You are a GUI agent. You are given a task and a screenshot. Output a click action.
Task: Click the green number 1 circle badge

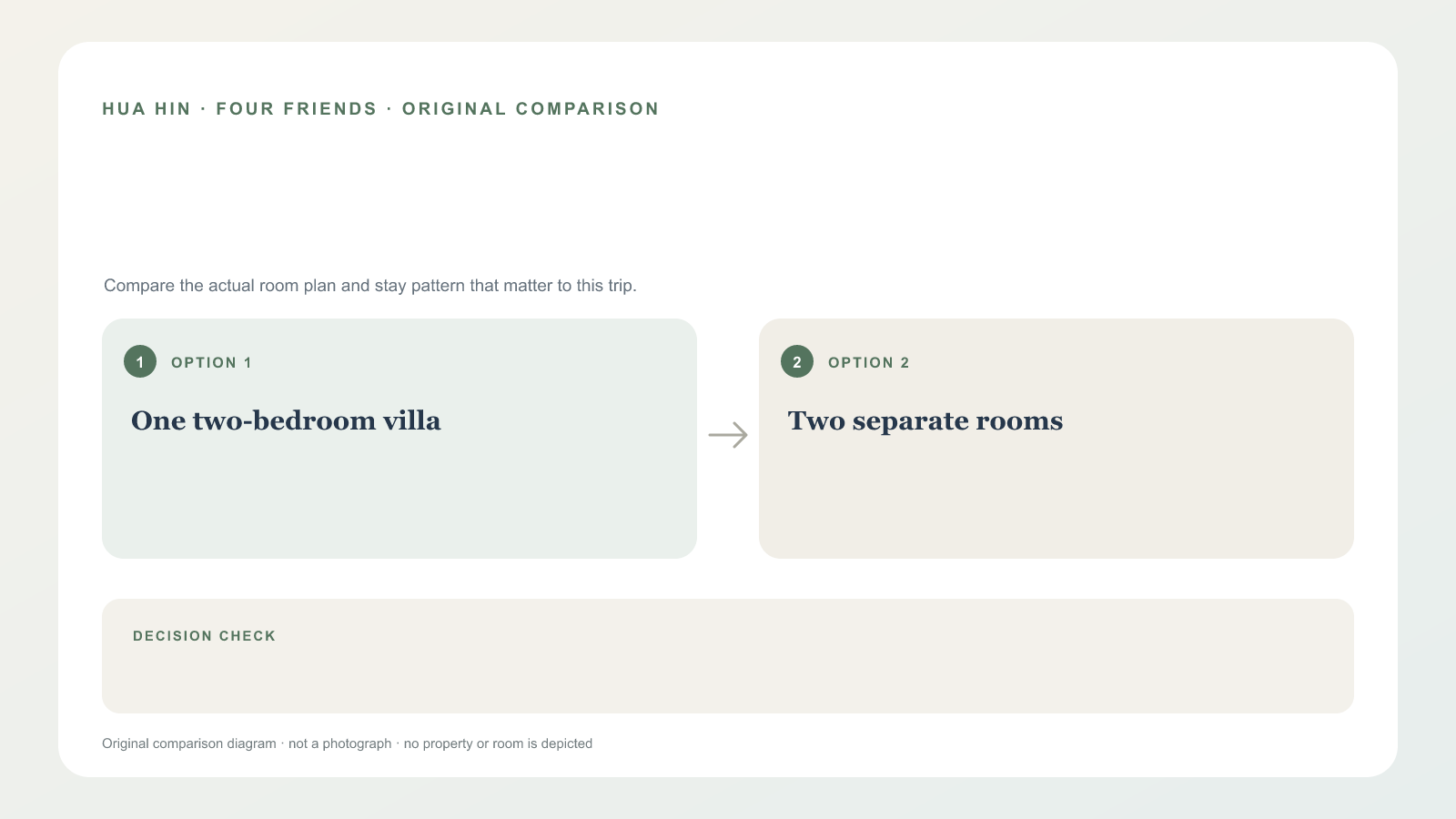[140, 361]
